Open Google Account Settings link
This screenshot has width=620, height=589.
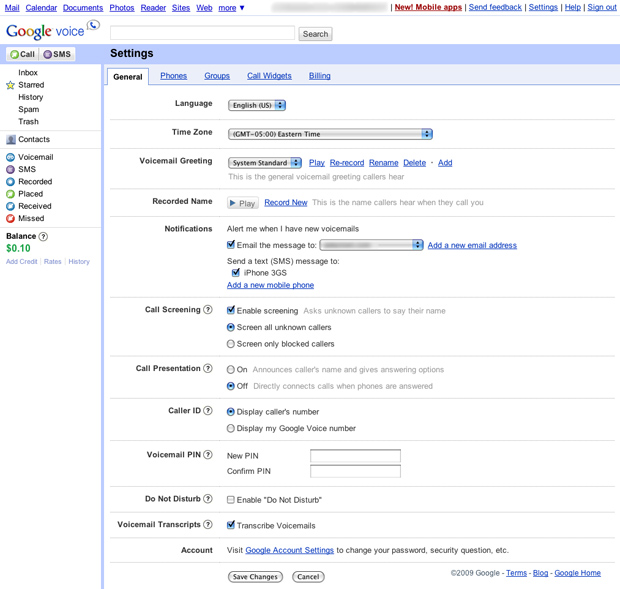[x=289, y=550]
